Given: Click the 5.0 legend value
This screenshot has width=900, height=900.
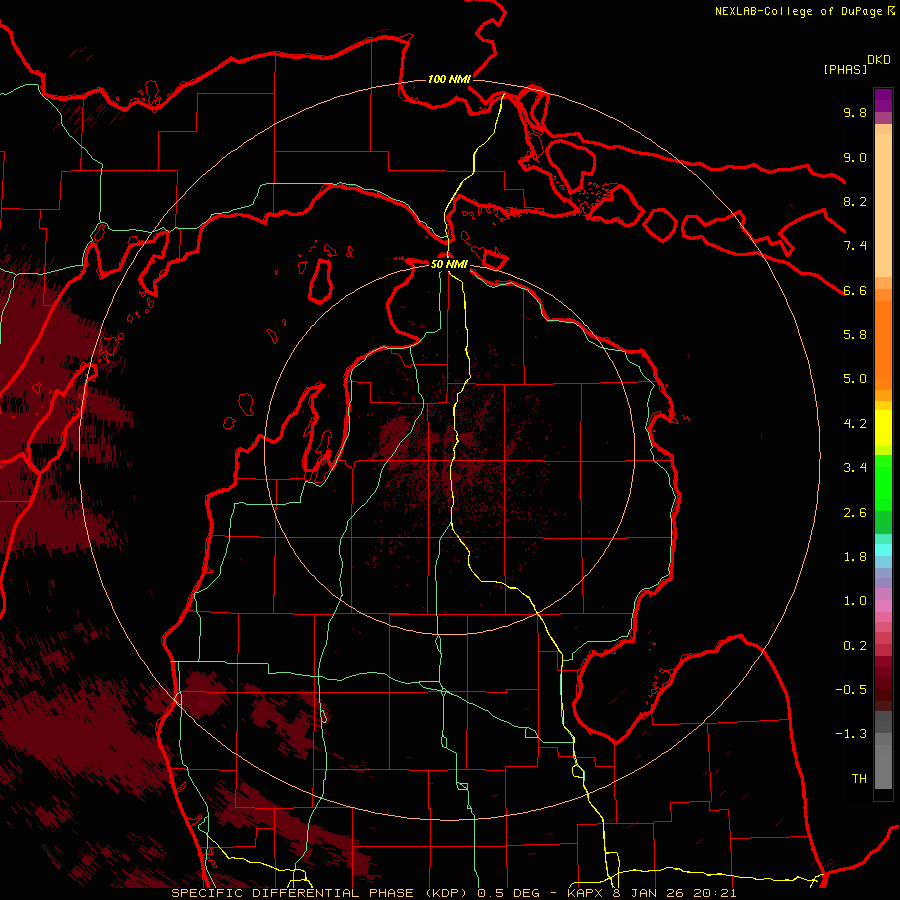Looking at the screenshot, I should tap(855, 379).
